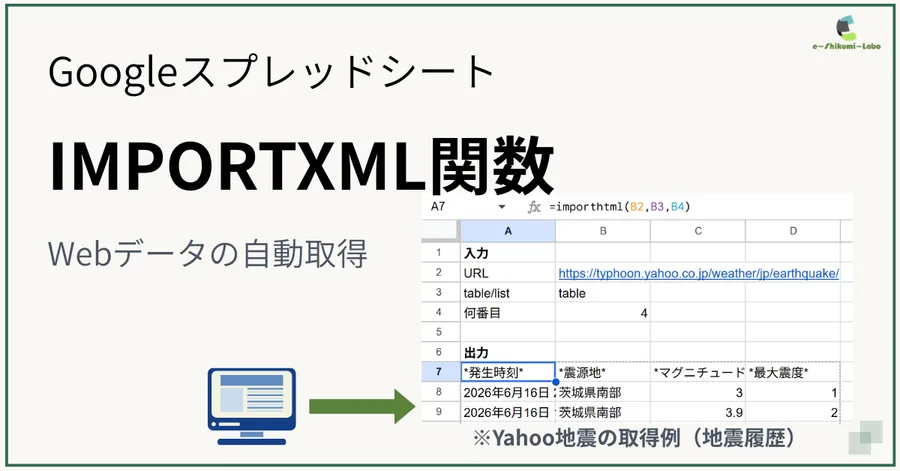Image resolution: width=900 pixels, height=471 pixels.
Task: Click 茨城県南部 cell in row 8
Action: click(x=603, y=392)
